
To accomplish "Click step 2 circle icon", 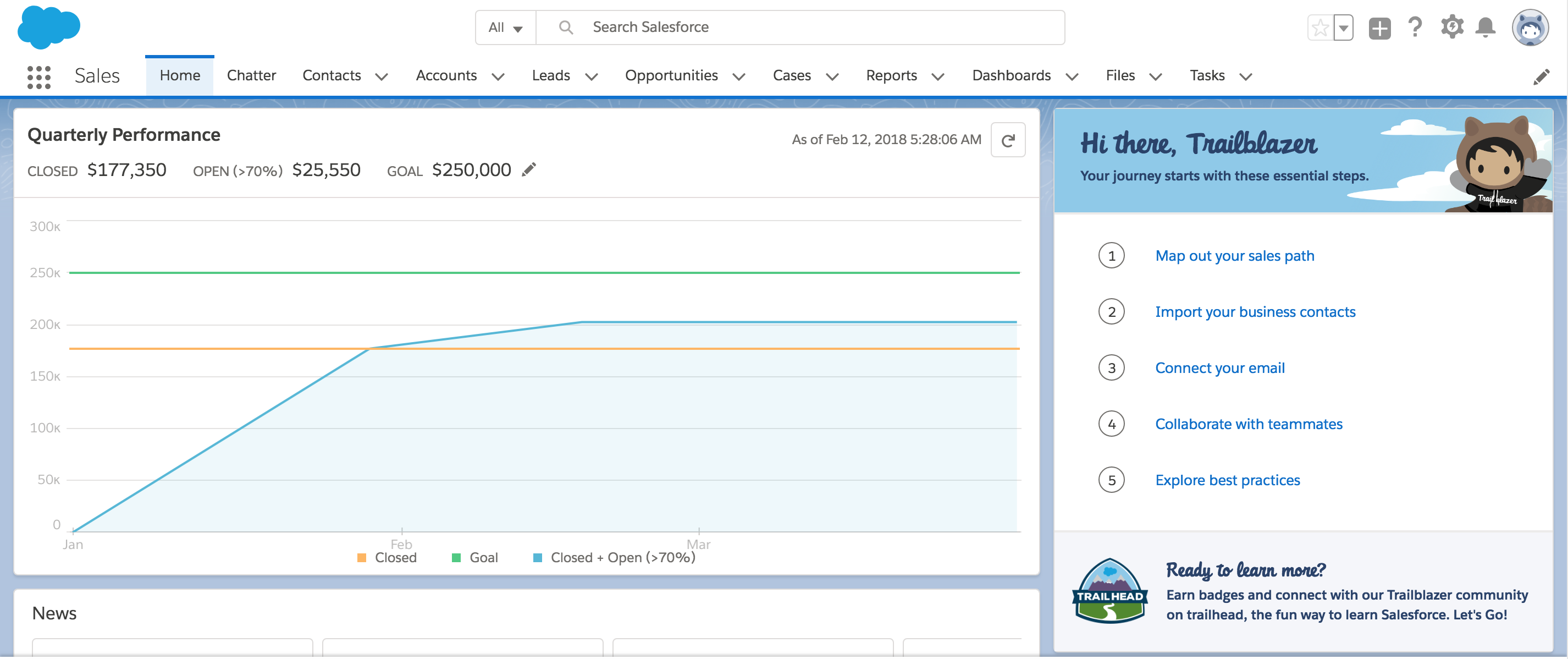I will [1112, 312].
